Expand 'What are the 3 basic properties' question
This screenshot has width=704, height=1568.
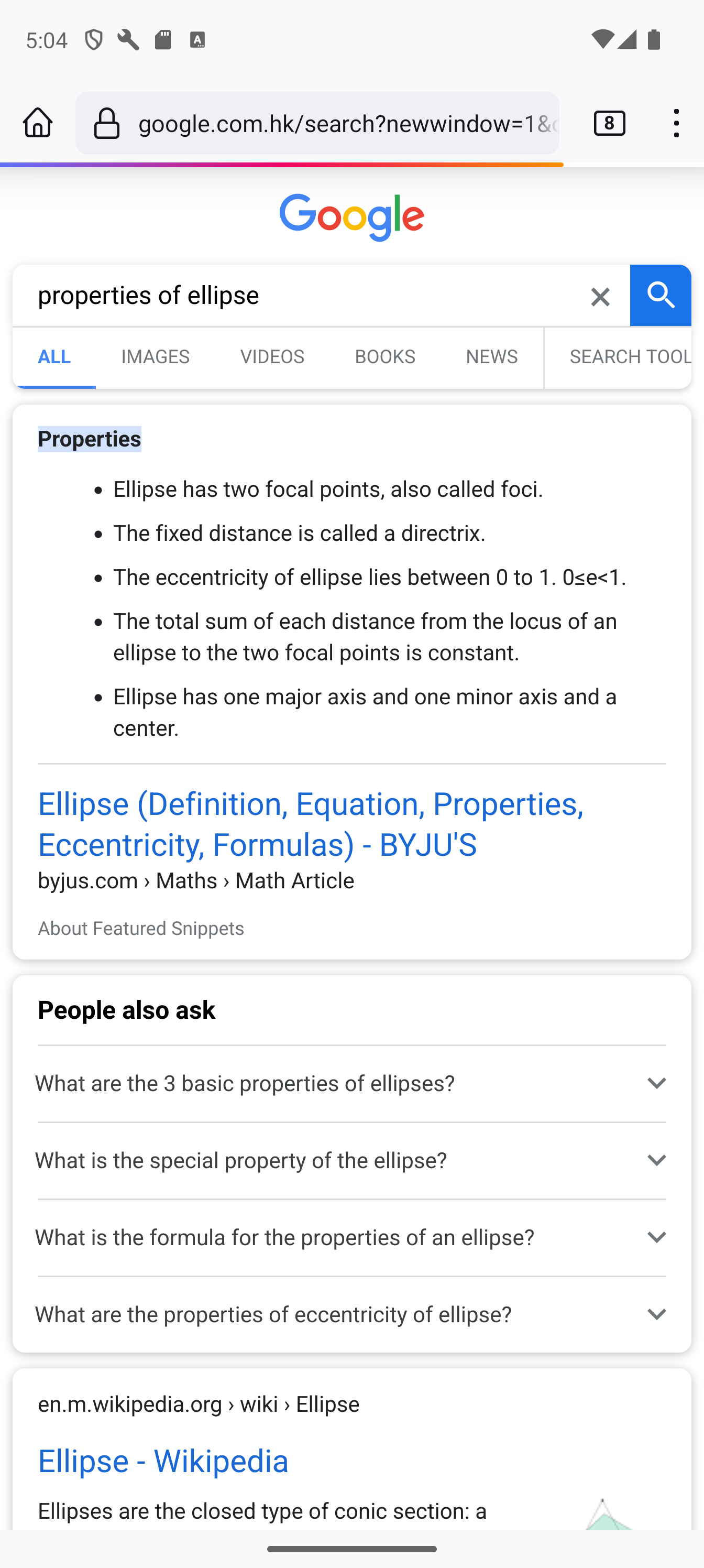(351, 1083)
